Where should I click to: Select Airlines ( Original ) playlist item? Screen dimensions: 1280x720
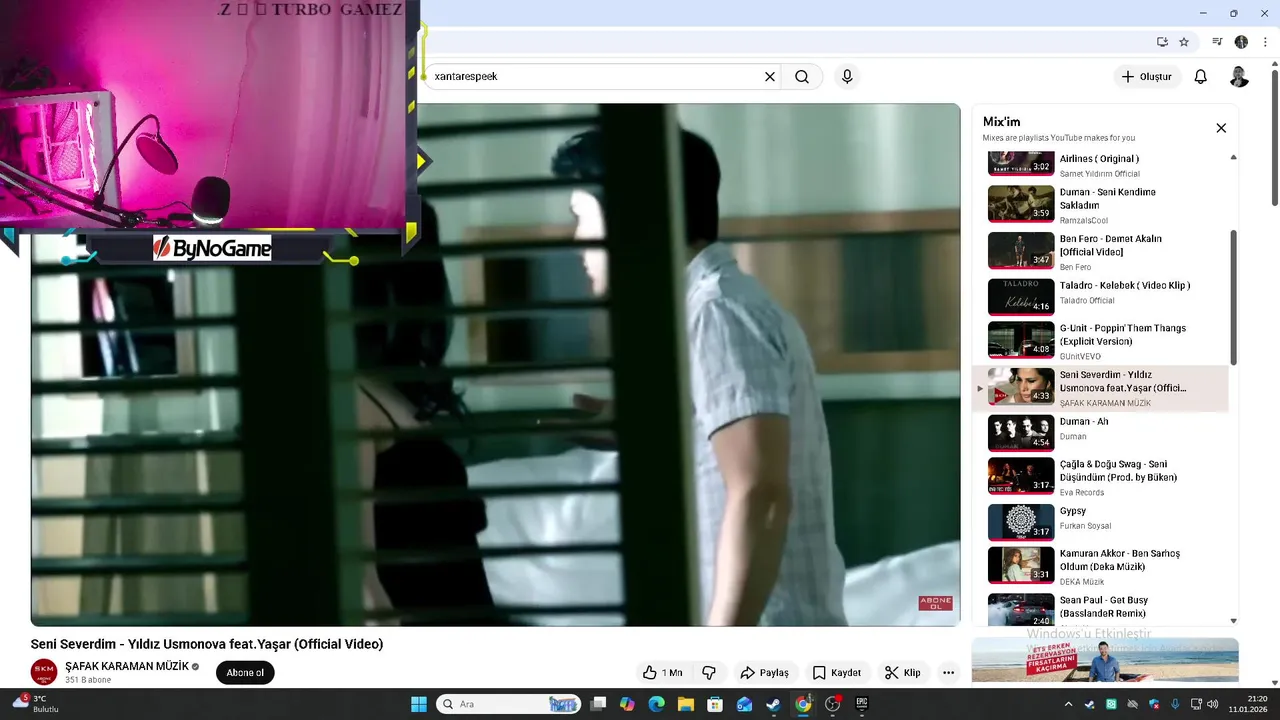[1102, 164]
